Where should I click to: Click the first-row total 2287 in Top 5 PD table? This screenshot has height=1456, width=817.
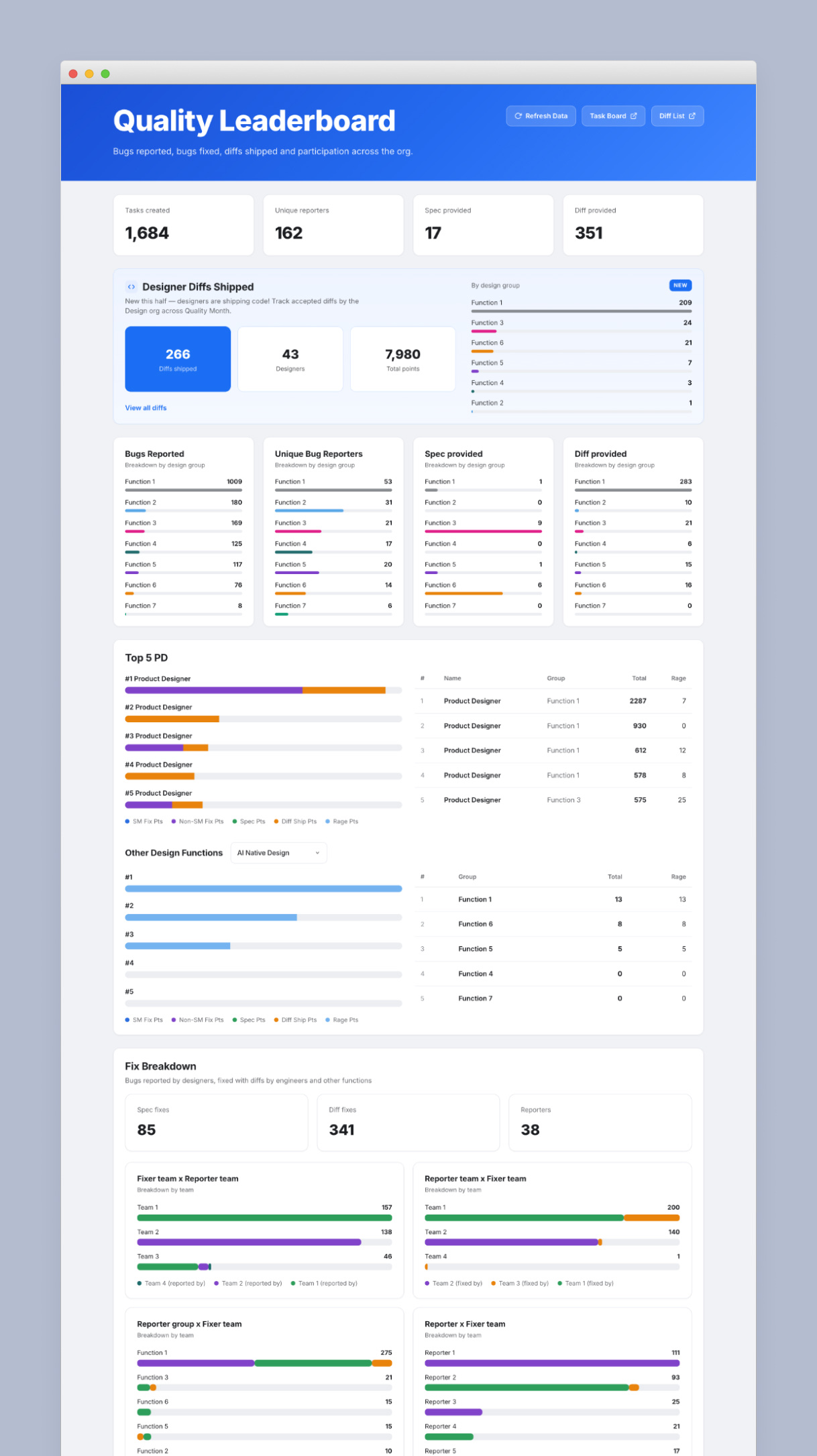point(638,701)
